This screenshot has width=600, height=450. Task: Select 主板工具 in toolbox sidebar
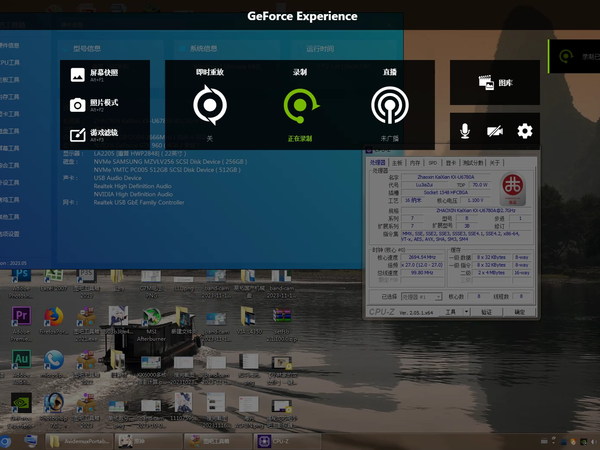click(10, 80)
